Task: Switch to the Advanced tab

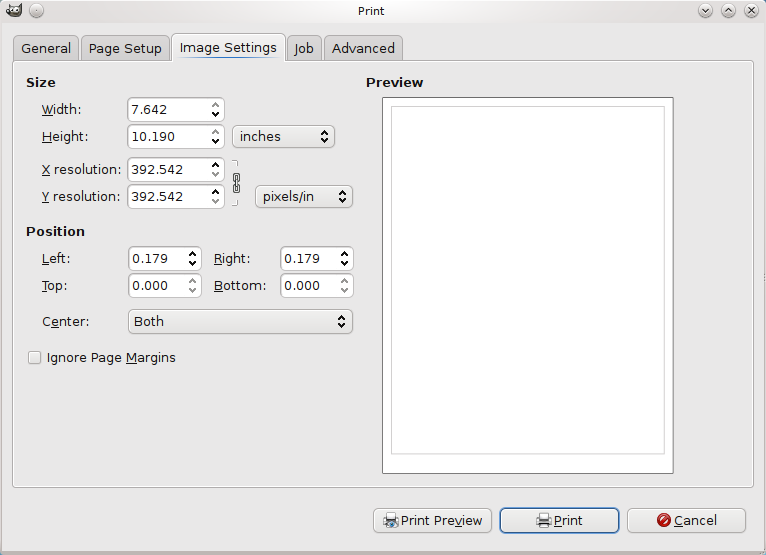Action: tap(363, 48)
